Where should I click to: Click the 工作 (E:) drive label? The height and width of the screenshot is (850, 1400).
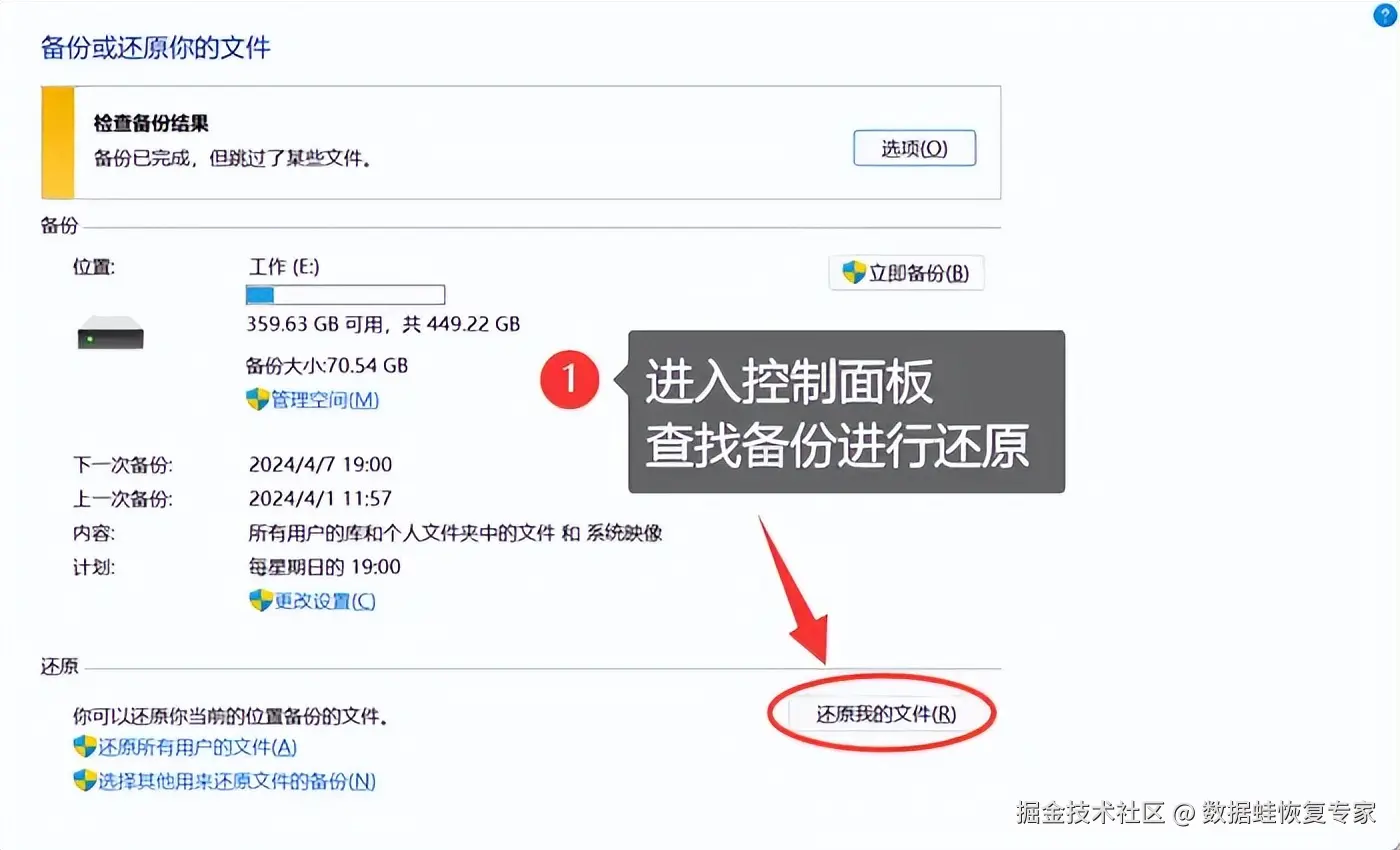coord(284,267)
